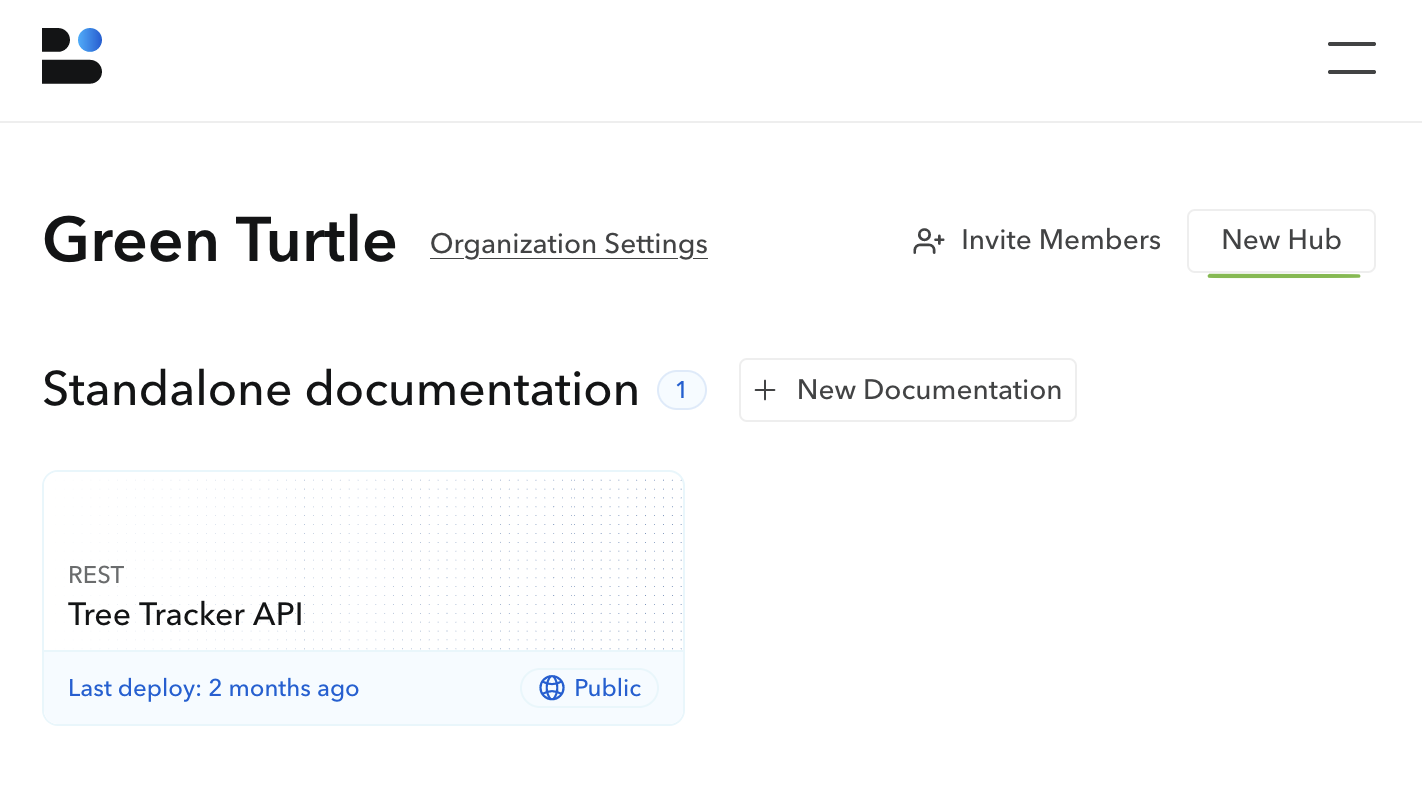
Task: Open Organization Settings
Action: (x=568, y=243)
